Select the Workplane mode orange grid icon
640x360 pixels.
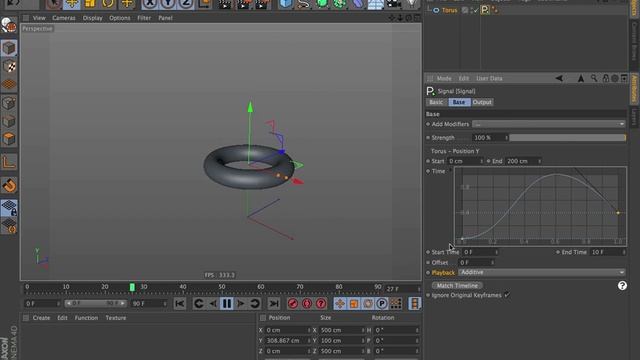(x=9, y=84)
